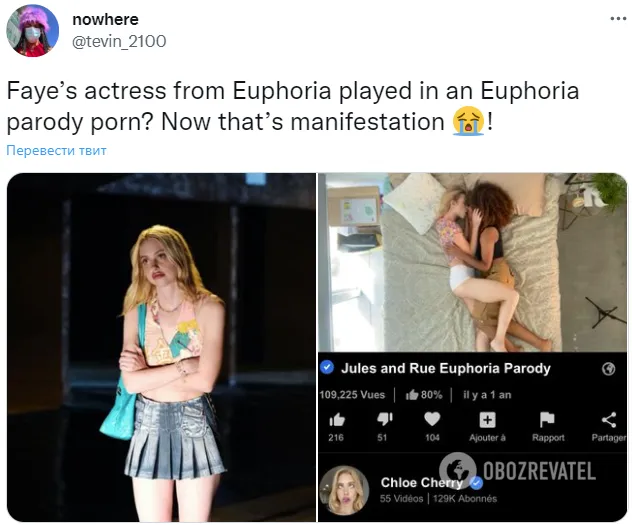Open the Chloe Cherry channel name
632x525 pixels.
[422, 482]
